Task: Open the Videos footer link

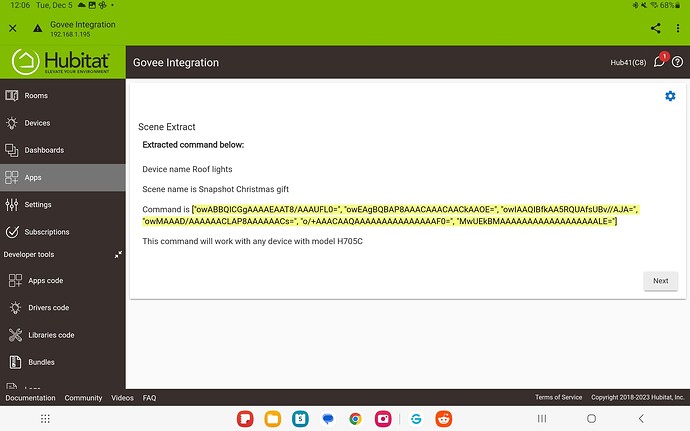Action: tap(122, 398)
